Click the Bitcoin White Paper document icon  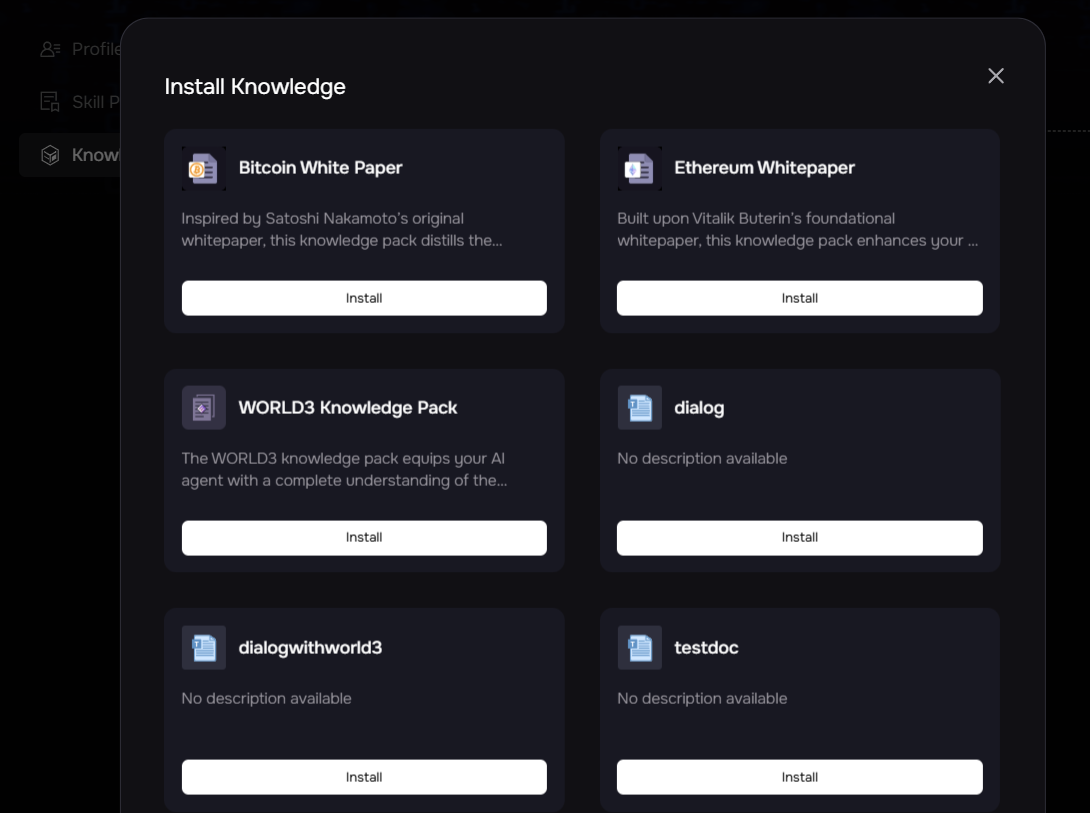[203, 168]
